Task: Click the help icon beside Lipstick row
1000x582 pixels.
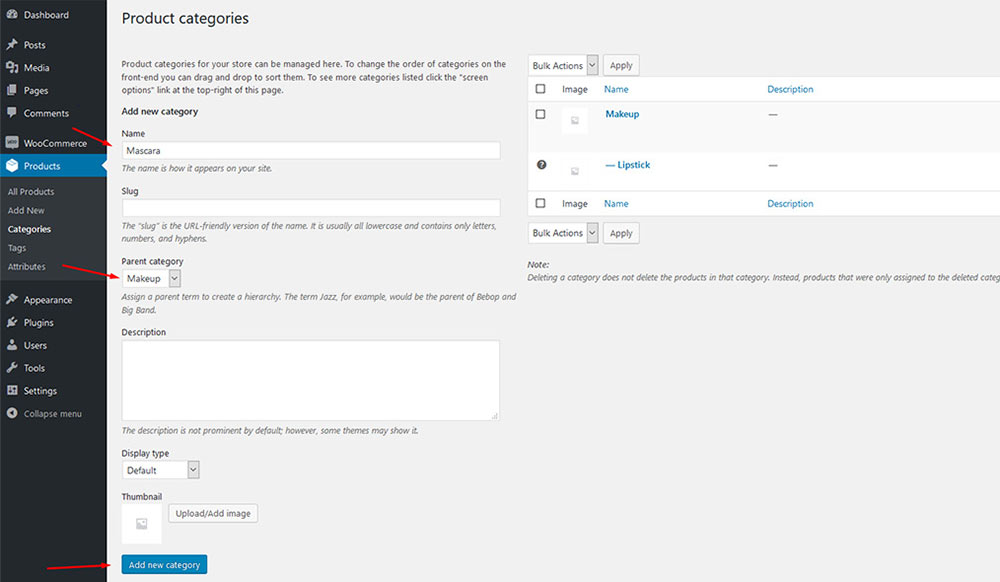Action: [541, 164]
